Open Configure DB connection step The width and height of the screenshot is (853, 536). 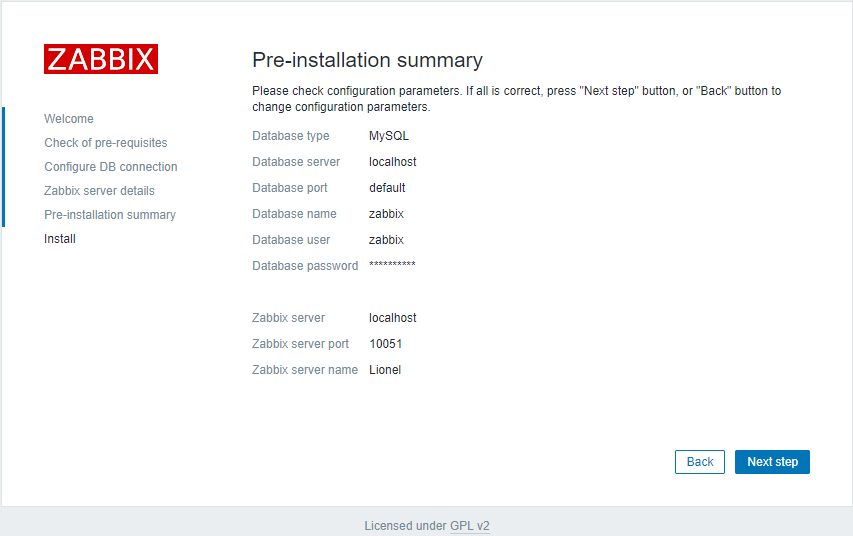click(x=110, y=167)
